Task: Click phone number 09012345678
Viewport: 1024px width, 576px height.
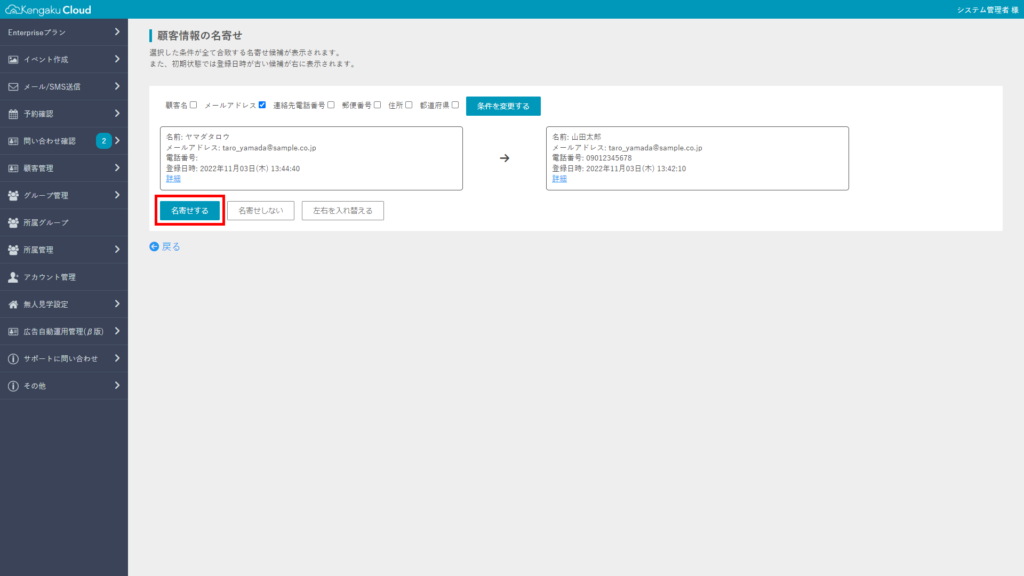Action: tap(609, 158)
